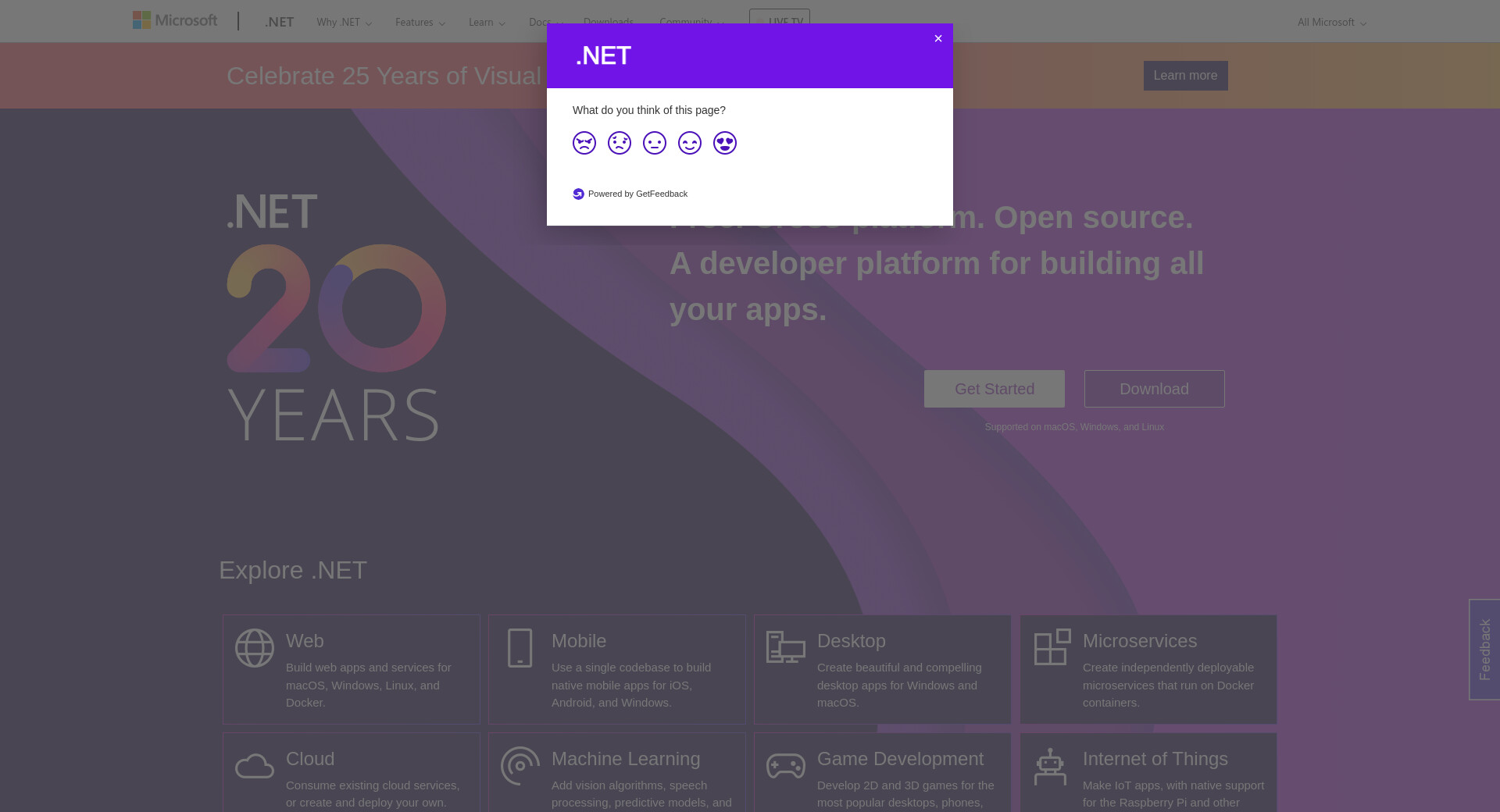1500x812 pixels.
Task: Click the Microsoft logo
Action: pos(175,20)
